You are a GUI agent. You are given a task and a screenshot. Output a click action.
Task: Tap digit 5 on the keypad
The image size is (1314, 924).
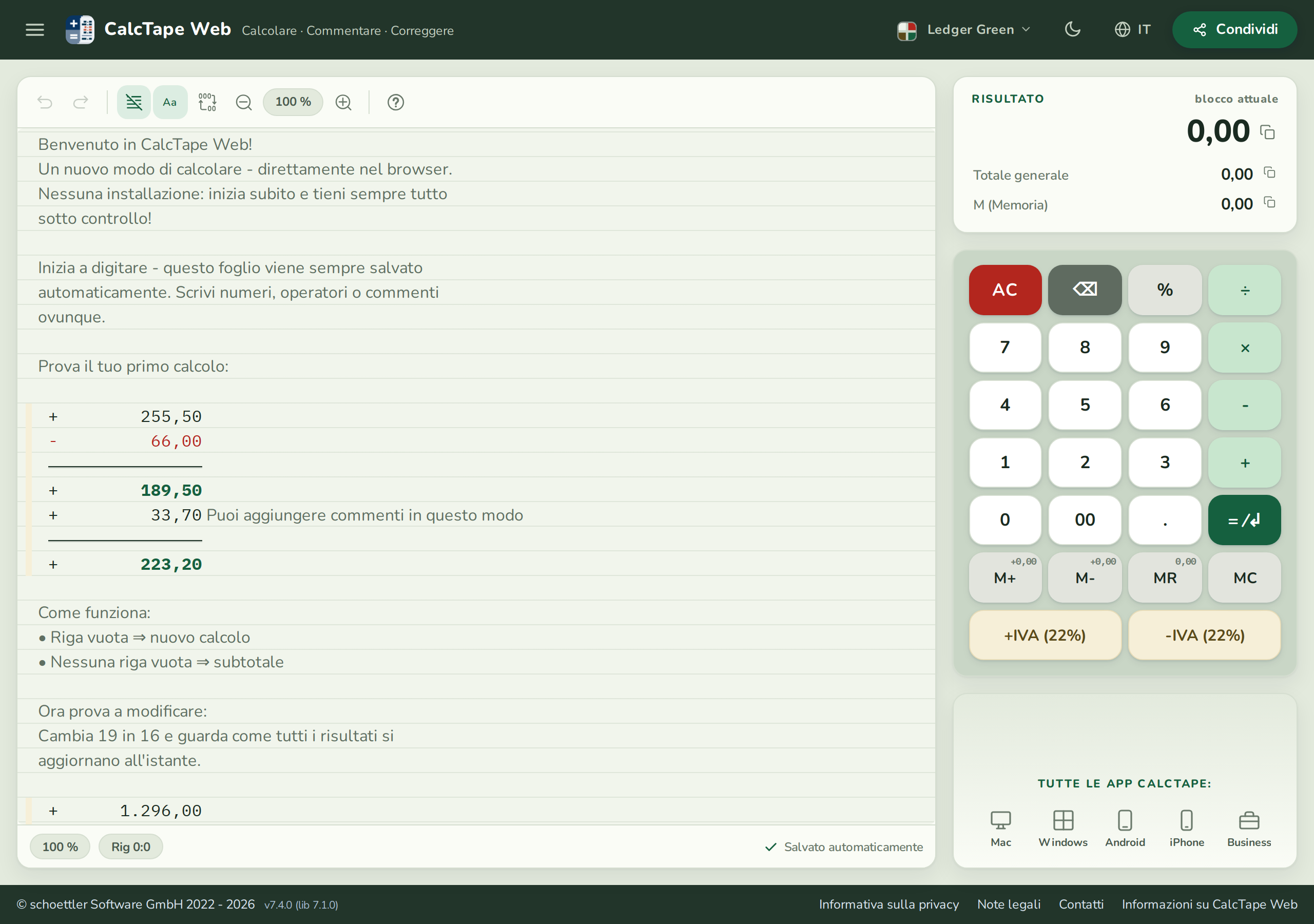[1085, 405]
